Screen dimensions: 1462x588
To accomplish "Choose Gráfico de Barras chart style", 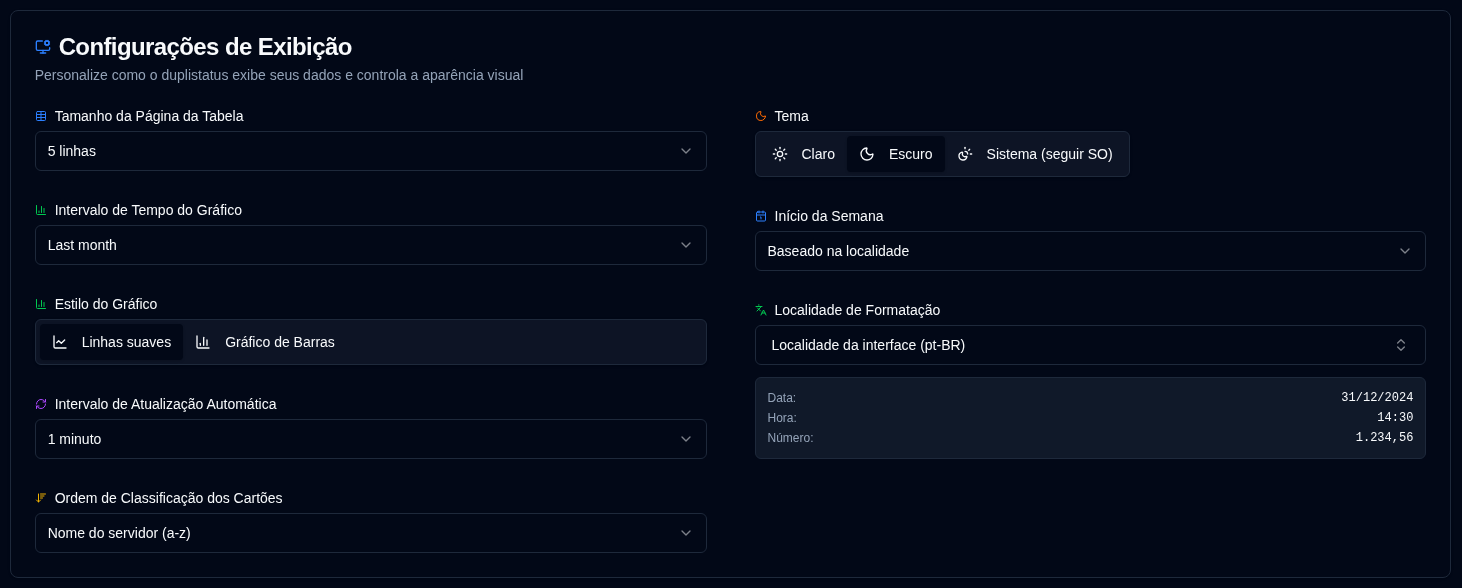I will (265, 342).
